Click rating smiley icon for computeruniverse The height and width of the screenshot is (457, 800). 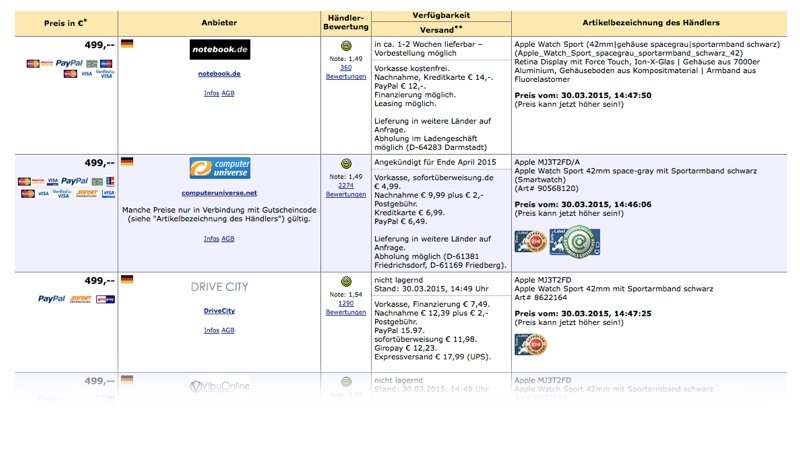(x=346, y=164)
